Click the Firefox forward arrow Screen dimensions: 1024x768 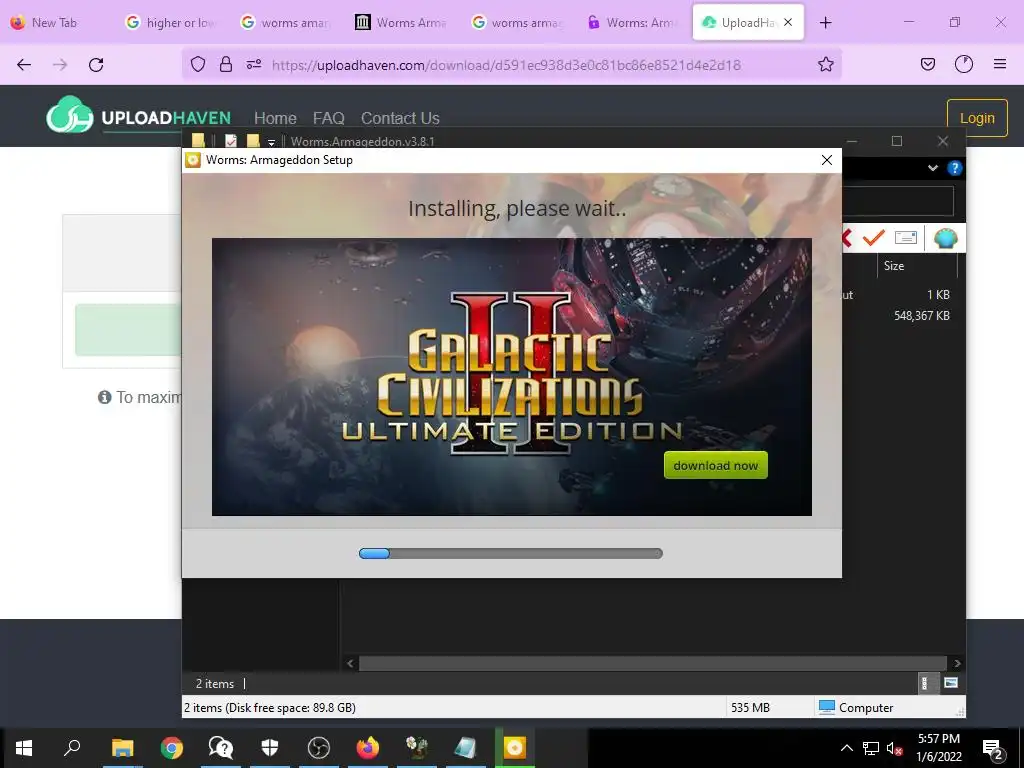point(60,65)
